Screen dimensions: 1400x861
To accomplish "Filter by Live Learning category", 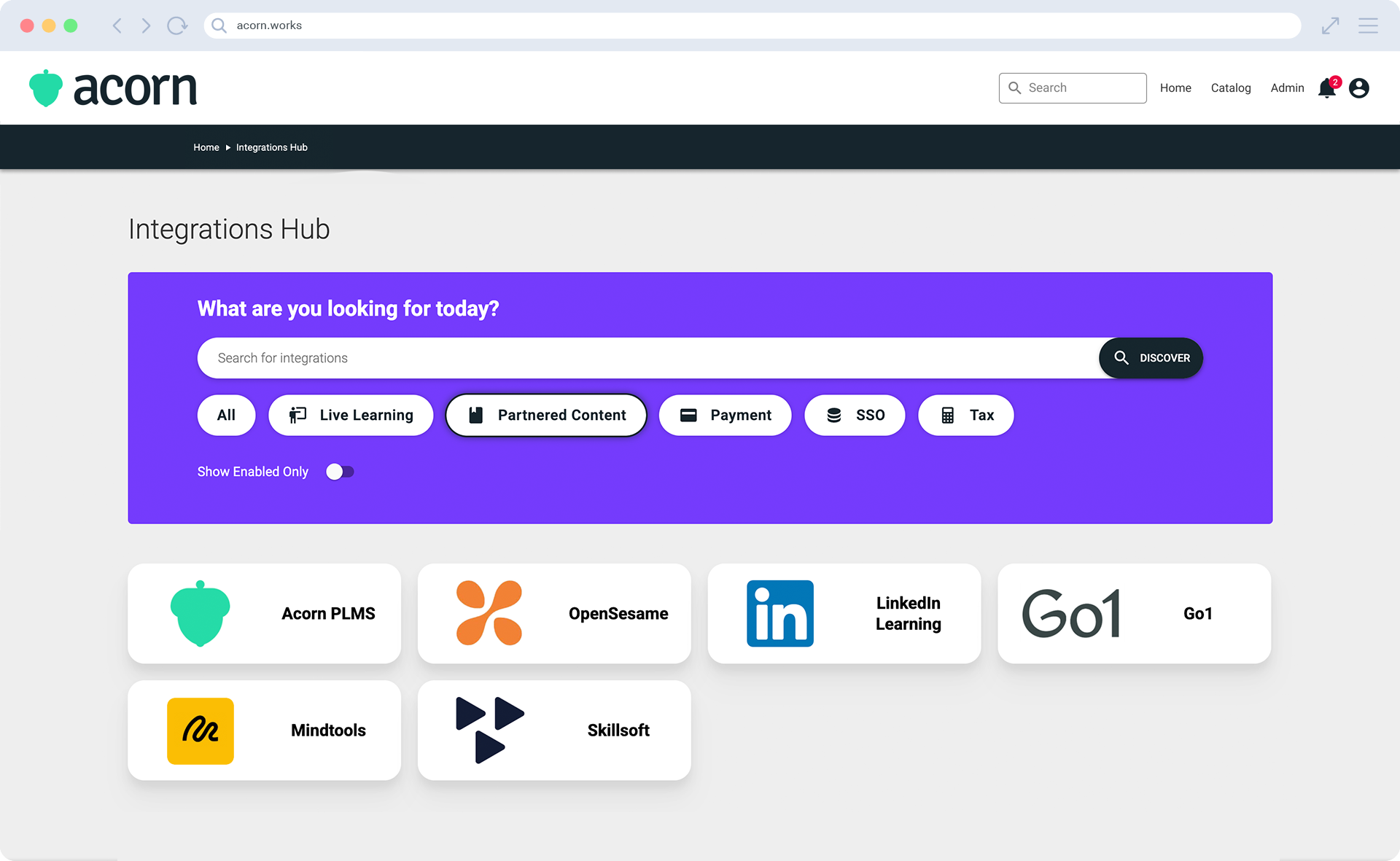I will [x=351, y=415].
